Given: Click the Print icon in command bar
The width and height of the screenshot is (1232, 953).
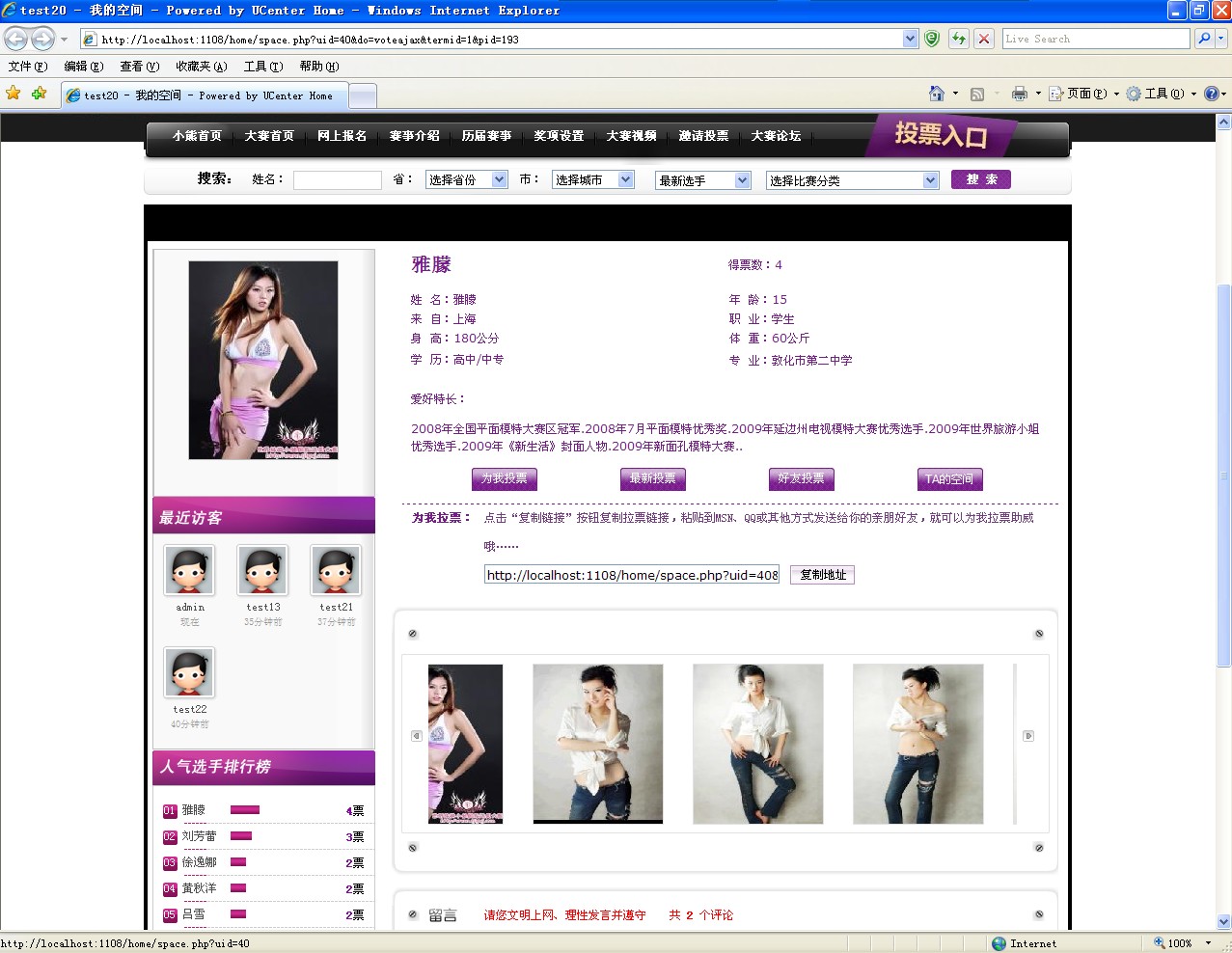Looking at the screenshot, I should coord(1020,94).
